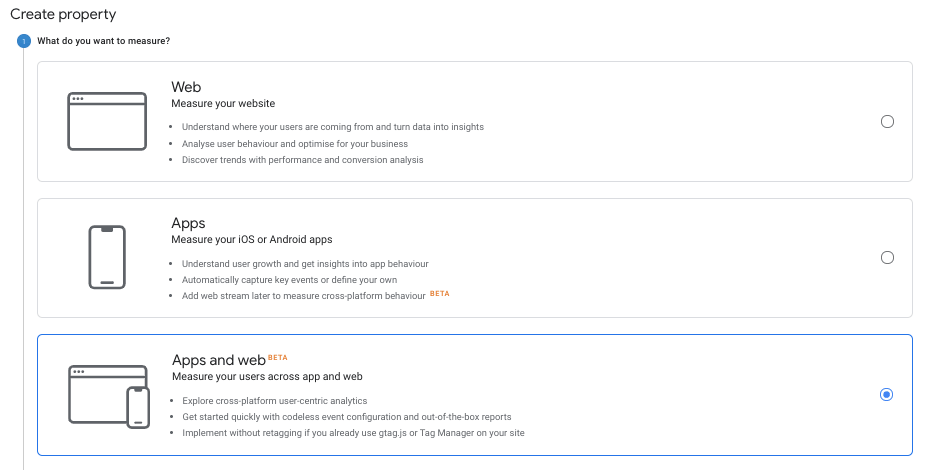Click the Web option title

point(186,87)
